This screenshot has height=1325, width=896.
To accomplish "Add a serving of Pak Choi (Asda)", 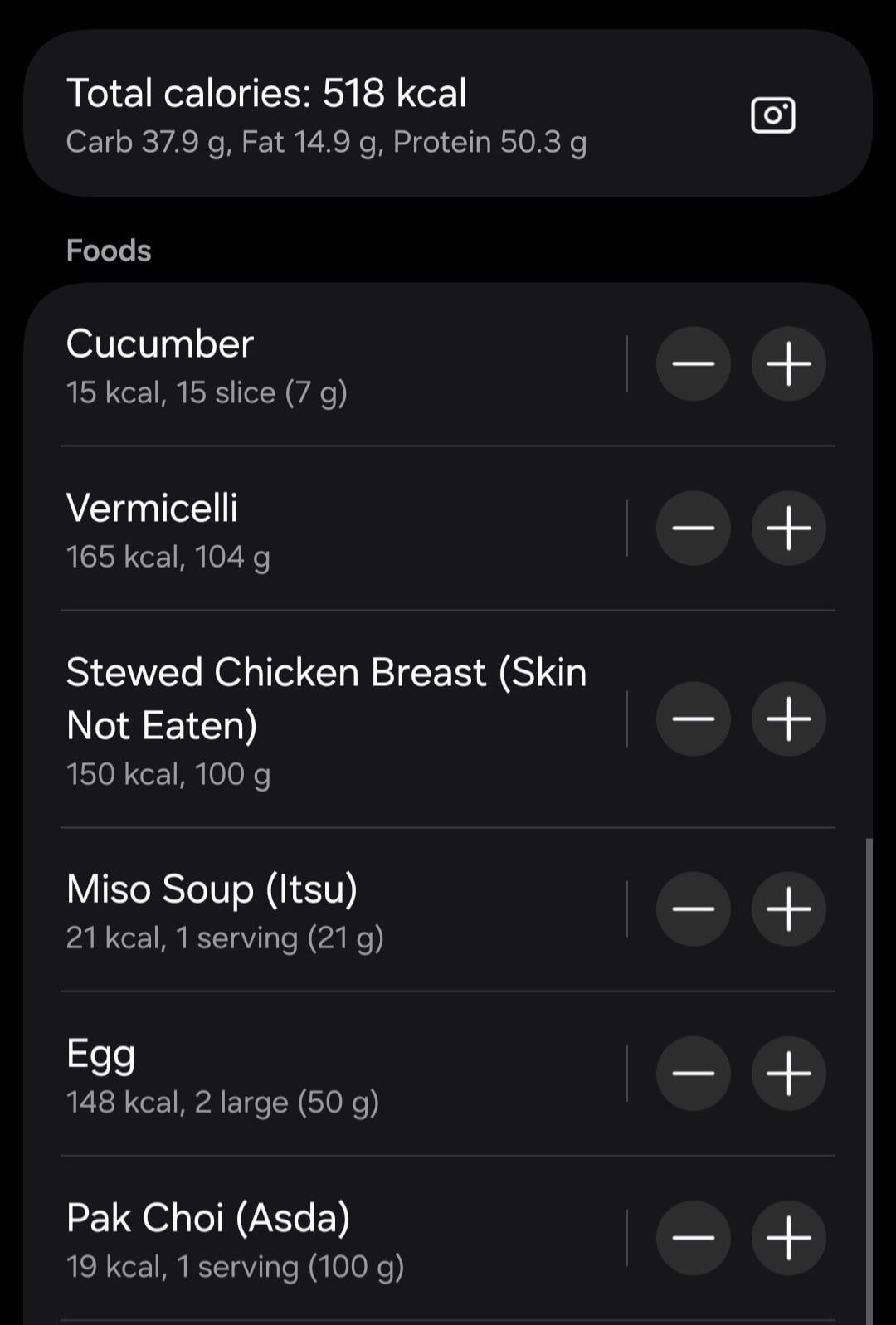I will [x=788, y=1237].
